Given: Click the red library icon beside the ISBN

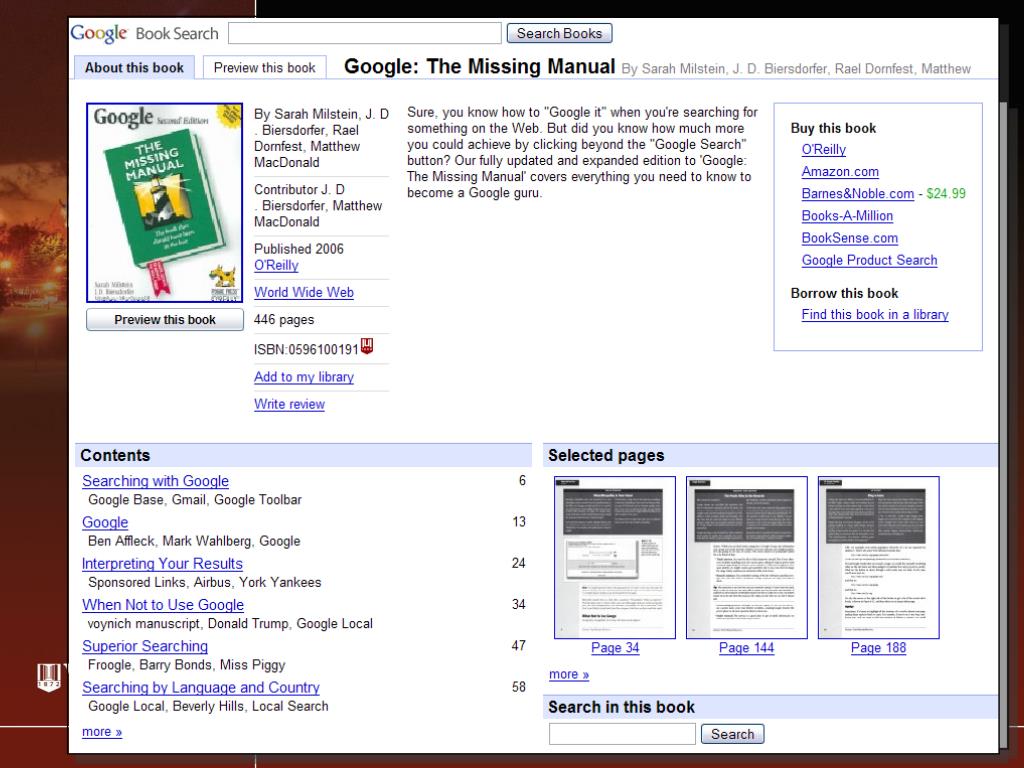Looking at the screenshot, I should coord(366,346).
